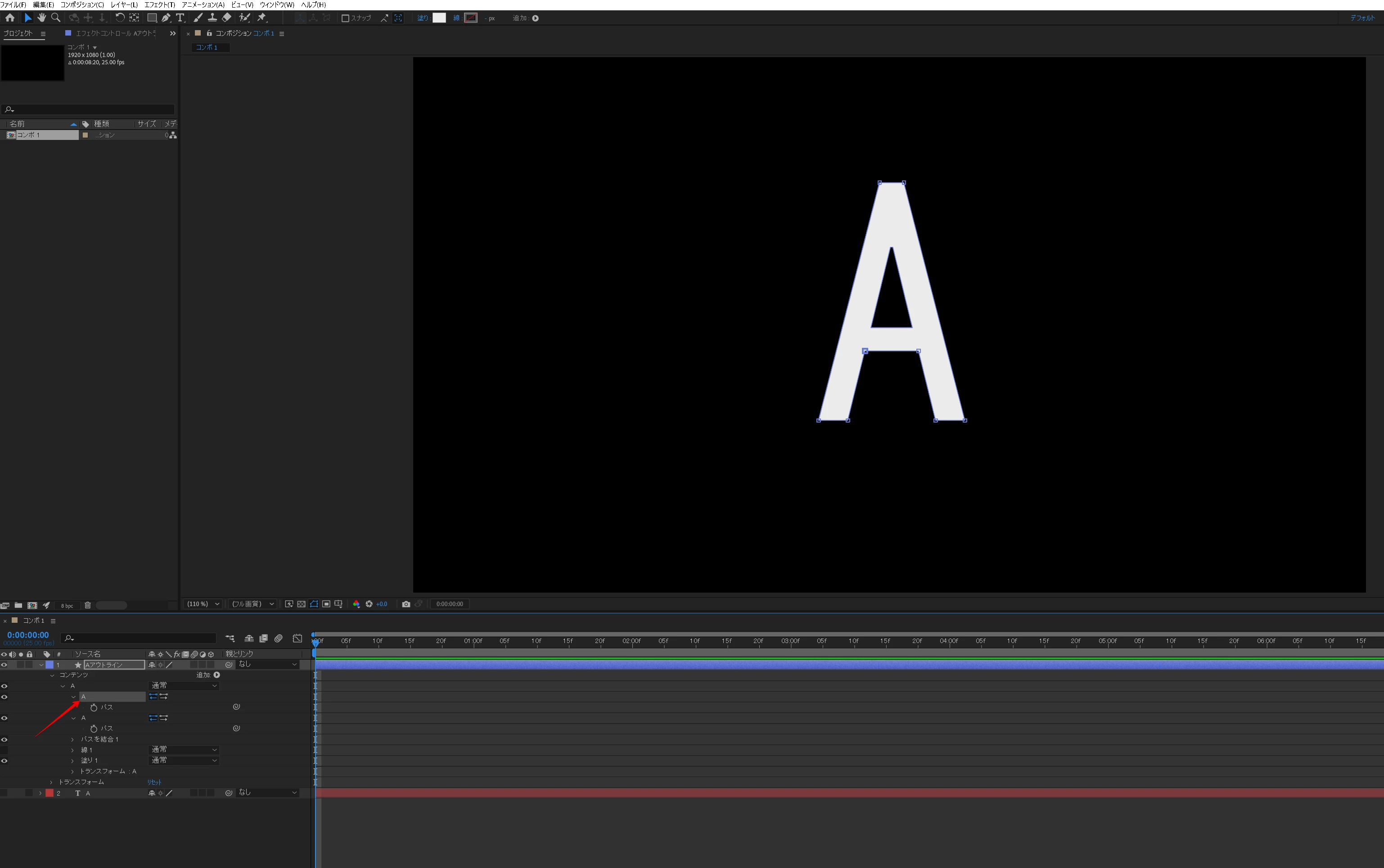Select the Puppet Pin tool
The width and height of the screenshot is (1384, 868).
(x=262, y=18)
